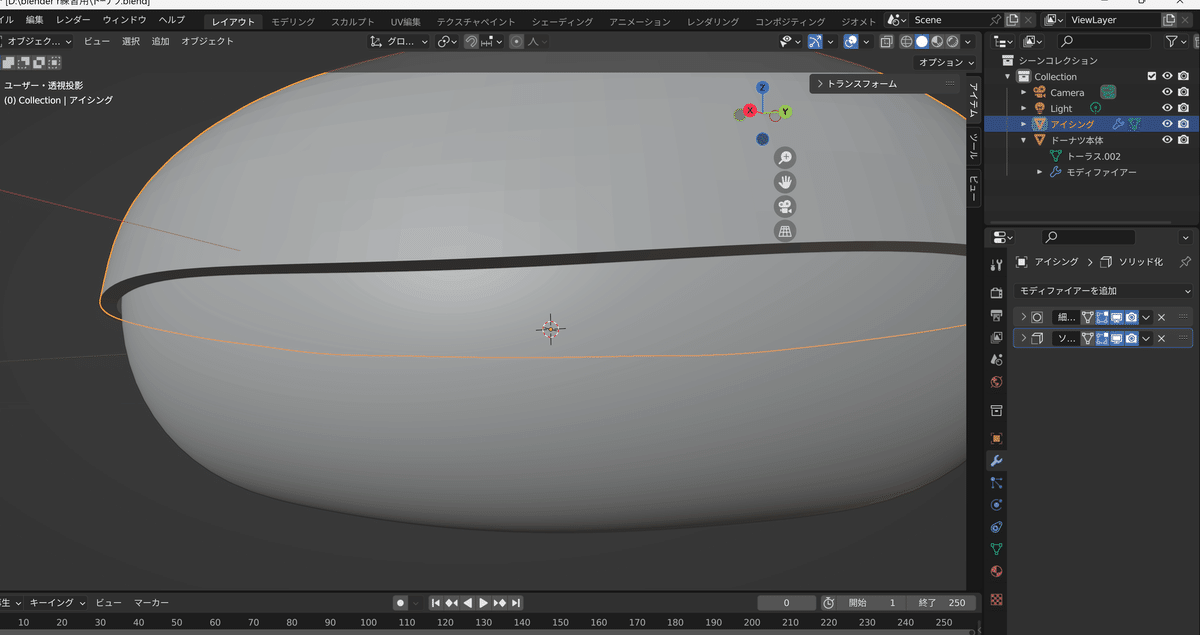
Task: Hide アイシング in viewport via eye icon
Action: coord(1167,124)
